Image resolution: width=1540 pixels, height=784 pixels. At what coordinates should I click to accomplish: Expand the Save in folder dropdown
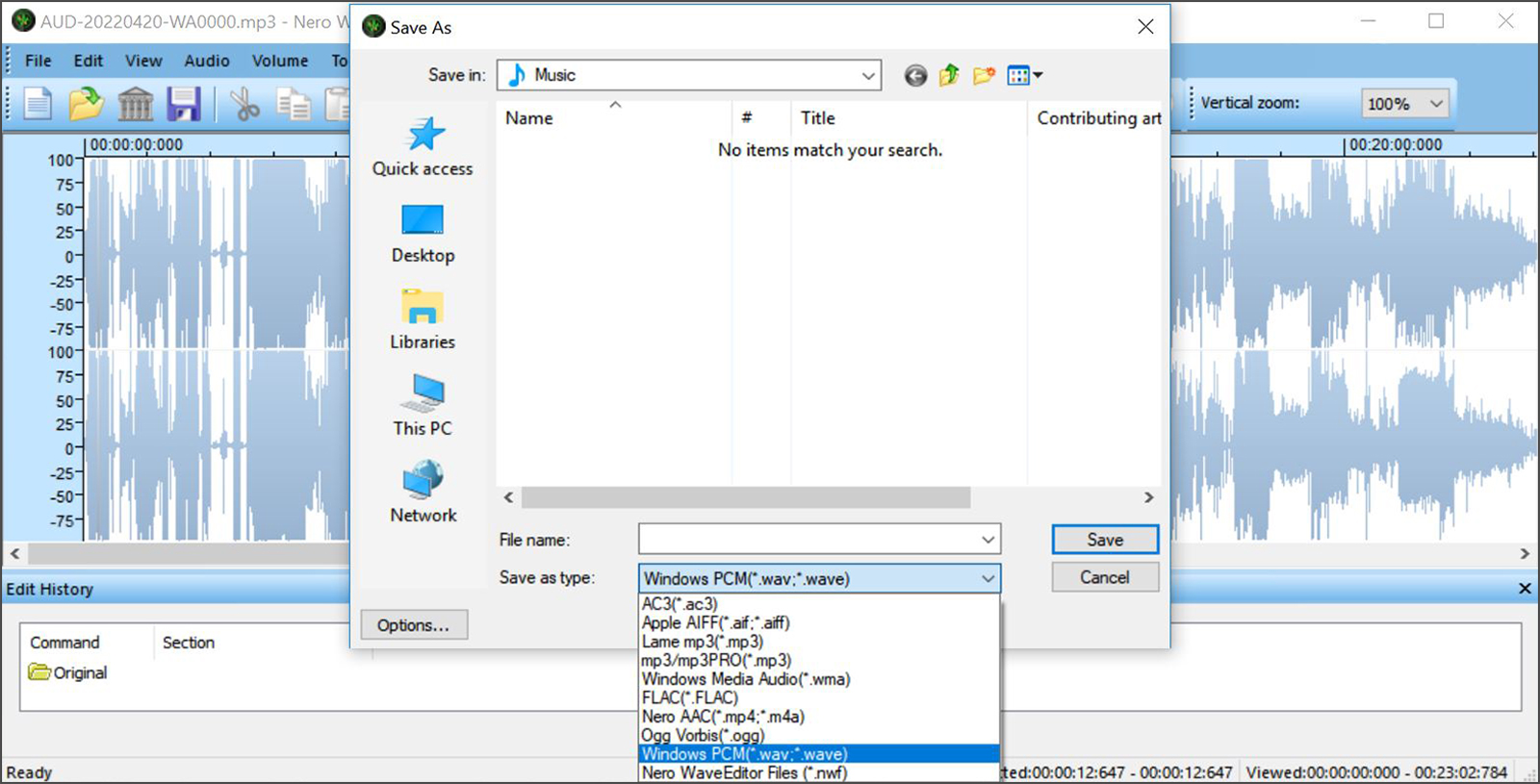868,75
